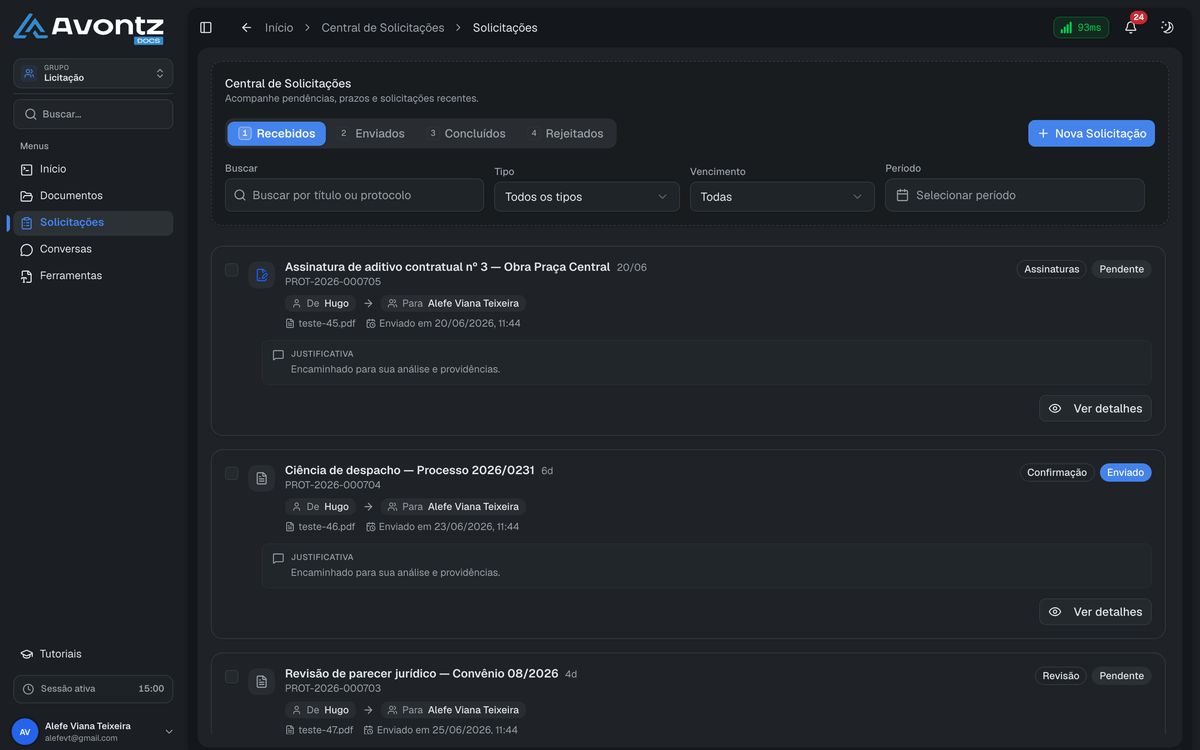Screen dimensions: 1200x750
Task: Click the AV user avatar
Action: [25, 732]
